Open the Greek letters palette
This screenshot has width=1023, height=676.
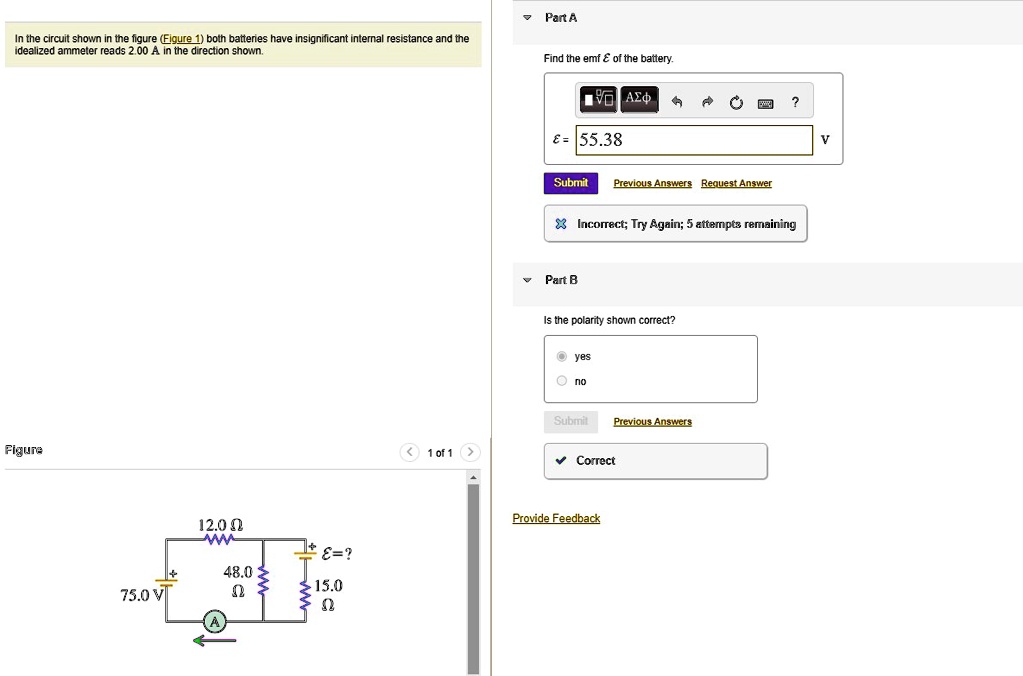pos(639,99)
